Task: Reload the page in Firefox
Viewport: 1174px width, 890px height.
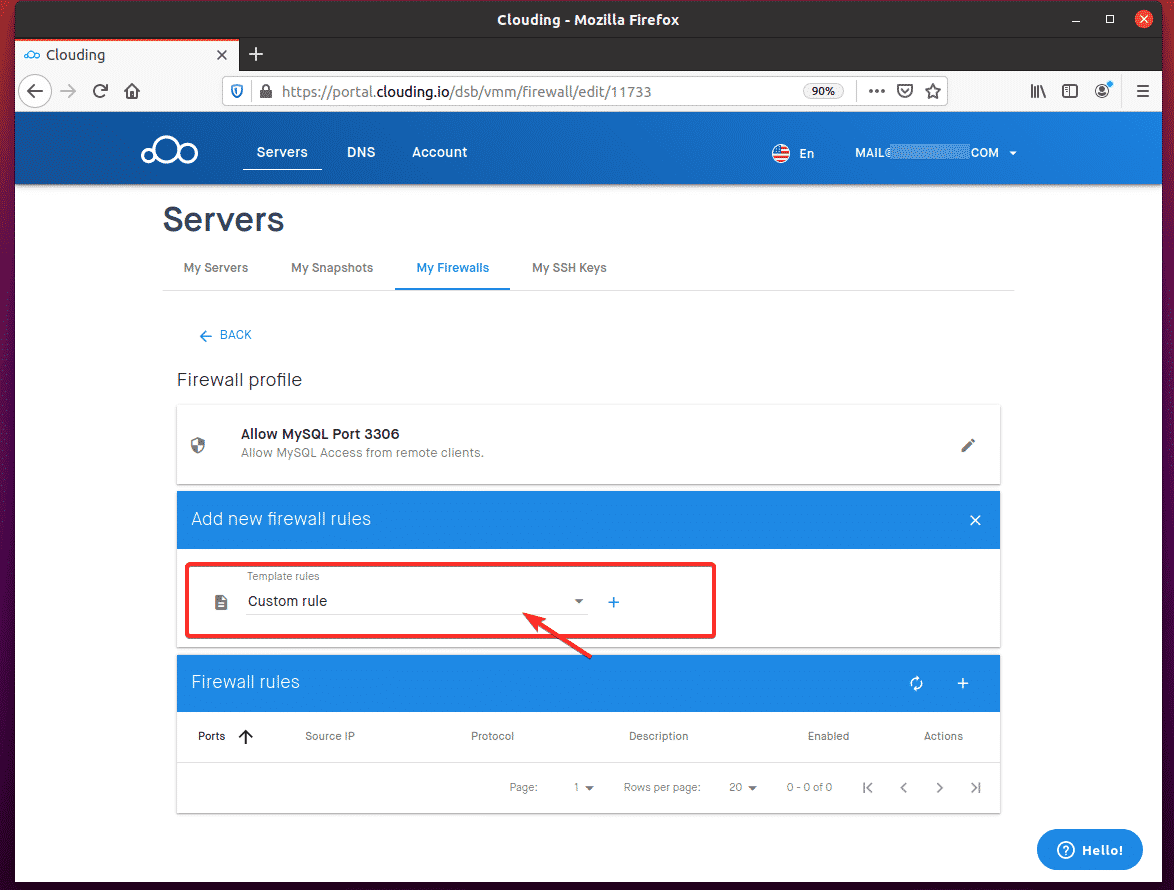Action: (x=100, y=91)
